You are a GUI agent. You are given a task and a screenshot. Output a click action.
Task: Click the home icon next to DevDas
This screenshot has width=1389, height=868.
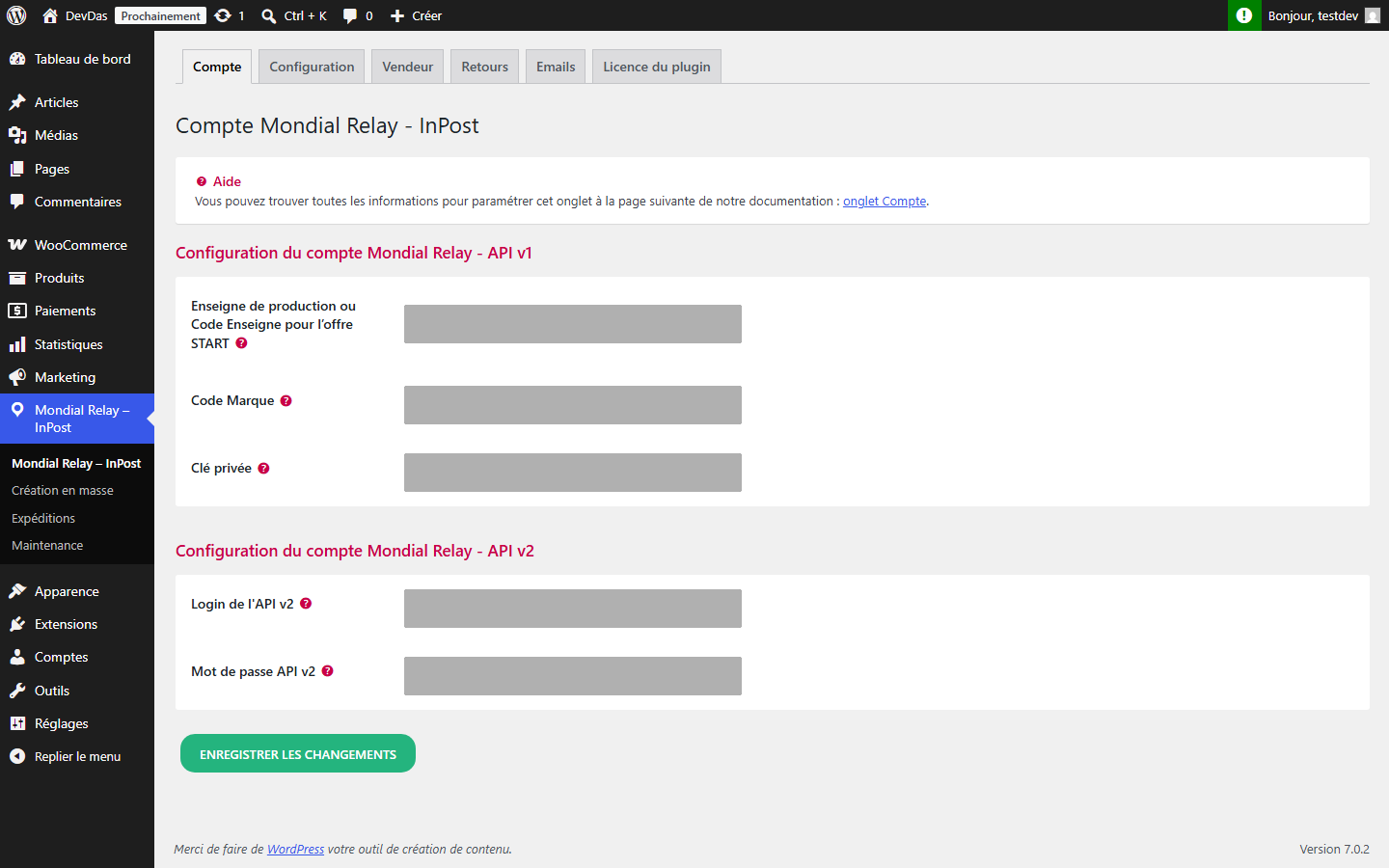(50, 15)
